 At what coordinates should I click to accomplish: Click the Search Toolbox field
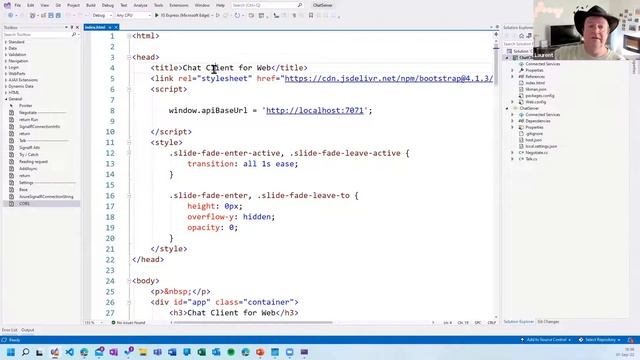pos(38,35)
